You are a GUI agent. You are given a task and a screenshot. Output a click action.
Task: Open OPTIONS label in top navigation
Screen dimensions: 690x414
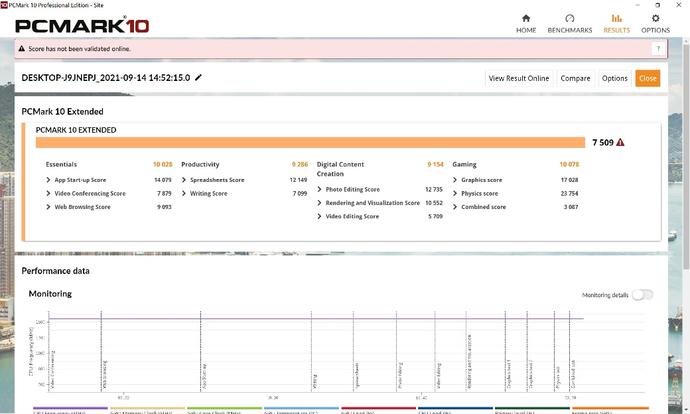pyautogui.click(x=655, y=30)
